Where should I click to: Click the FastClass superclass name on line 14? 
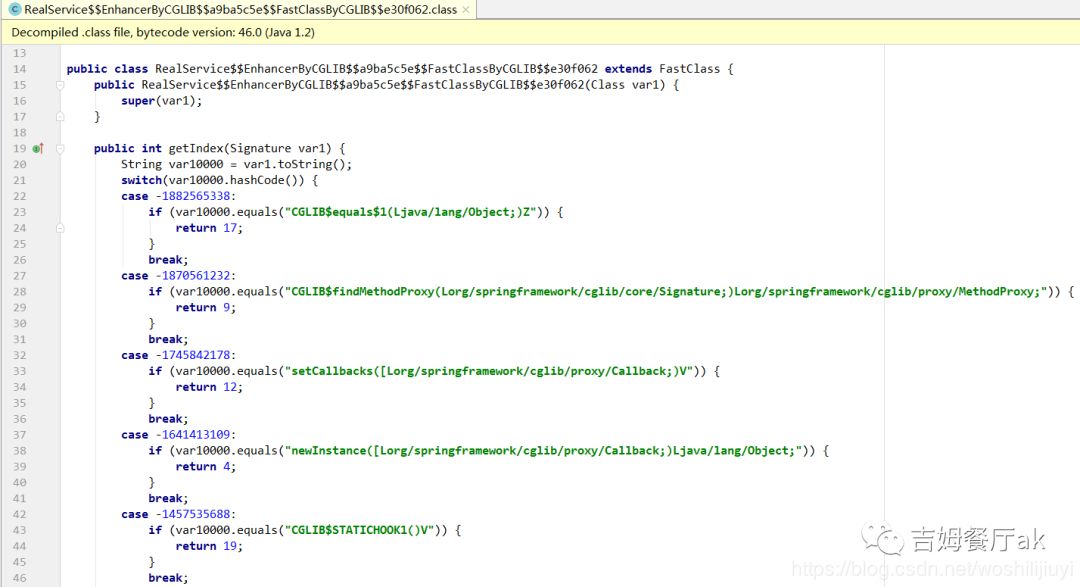point(689,69)
